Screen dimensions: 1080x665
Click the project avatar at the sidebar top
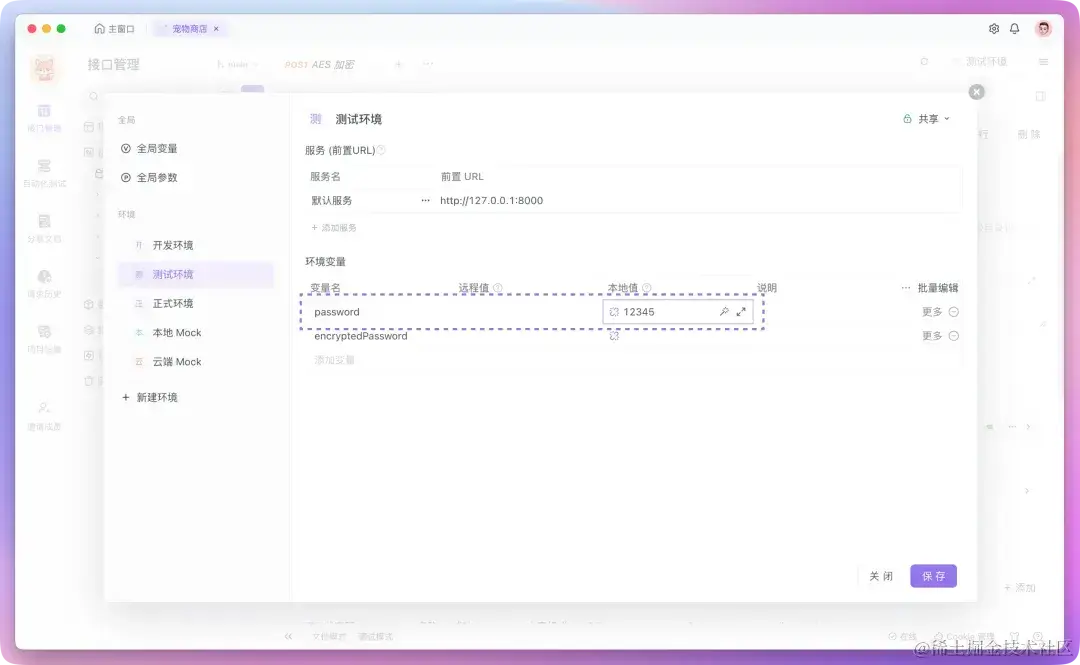point(44,67)
